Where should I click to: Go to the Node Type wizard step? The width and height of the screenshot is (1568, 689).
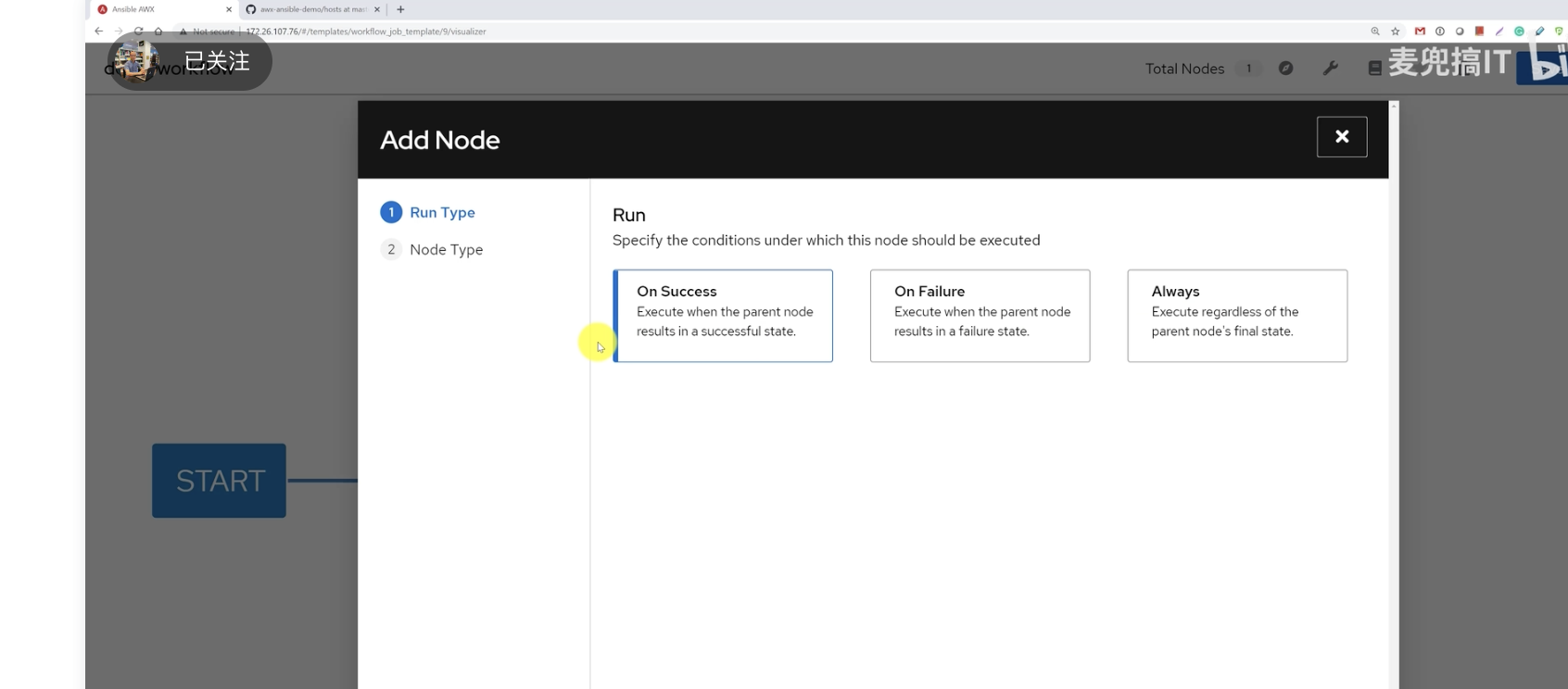click(446, 250)
